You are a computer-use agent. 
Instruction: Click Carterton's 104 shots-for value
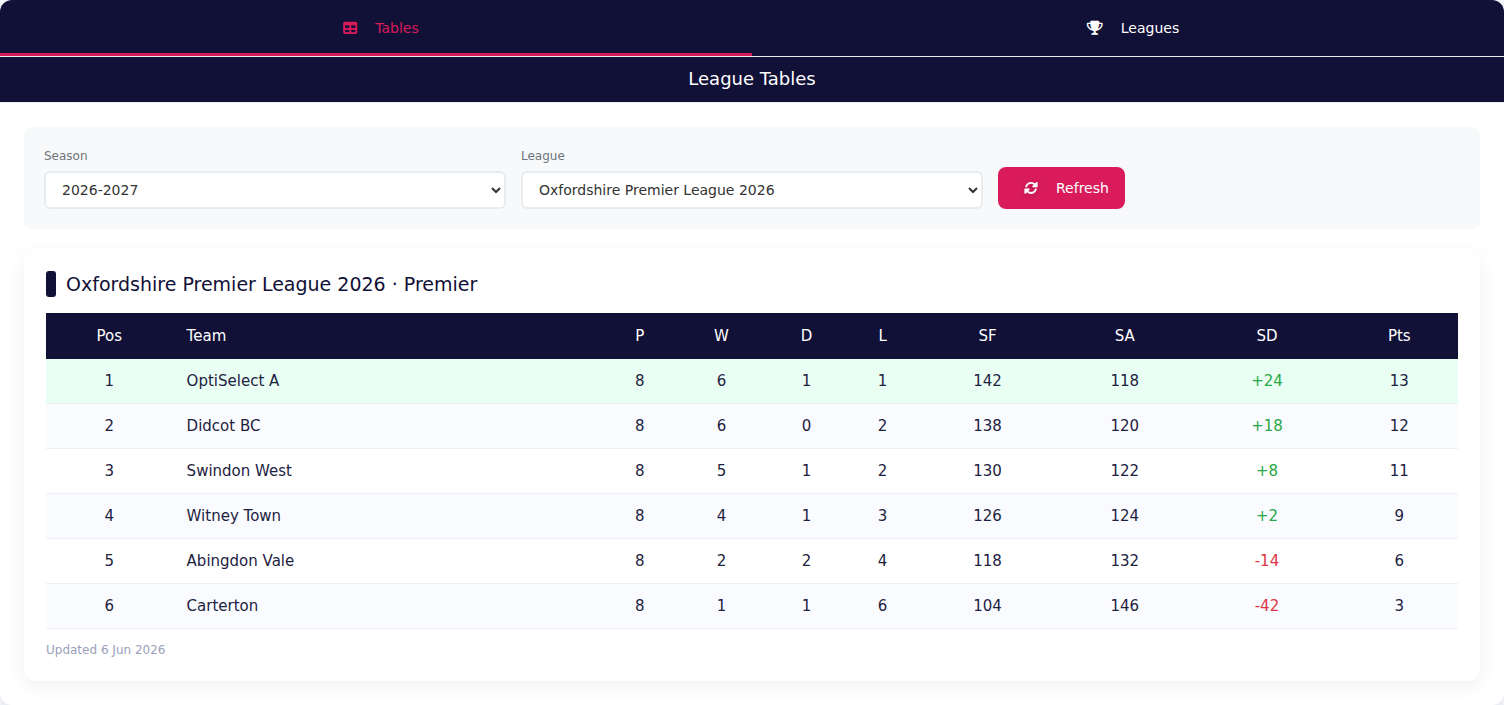click(x=987, y=606)
